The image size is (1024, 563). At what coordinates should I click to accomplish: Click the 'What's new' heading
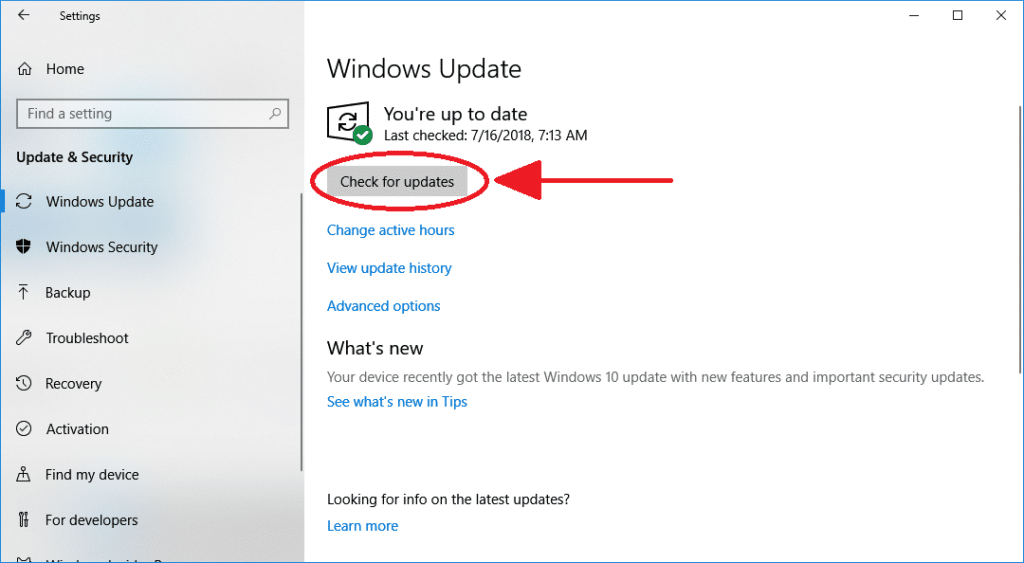tap(375, 347)
